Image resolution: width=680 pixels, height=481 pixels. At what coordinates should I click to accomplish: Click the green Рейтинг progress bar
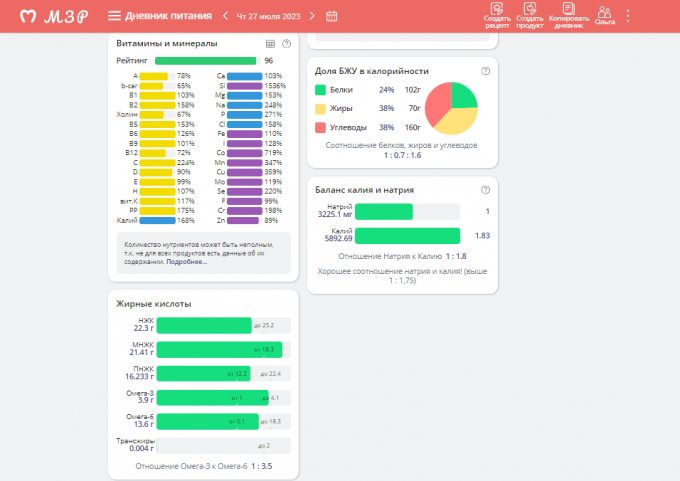[x=205, y=61]
